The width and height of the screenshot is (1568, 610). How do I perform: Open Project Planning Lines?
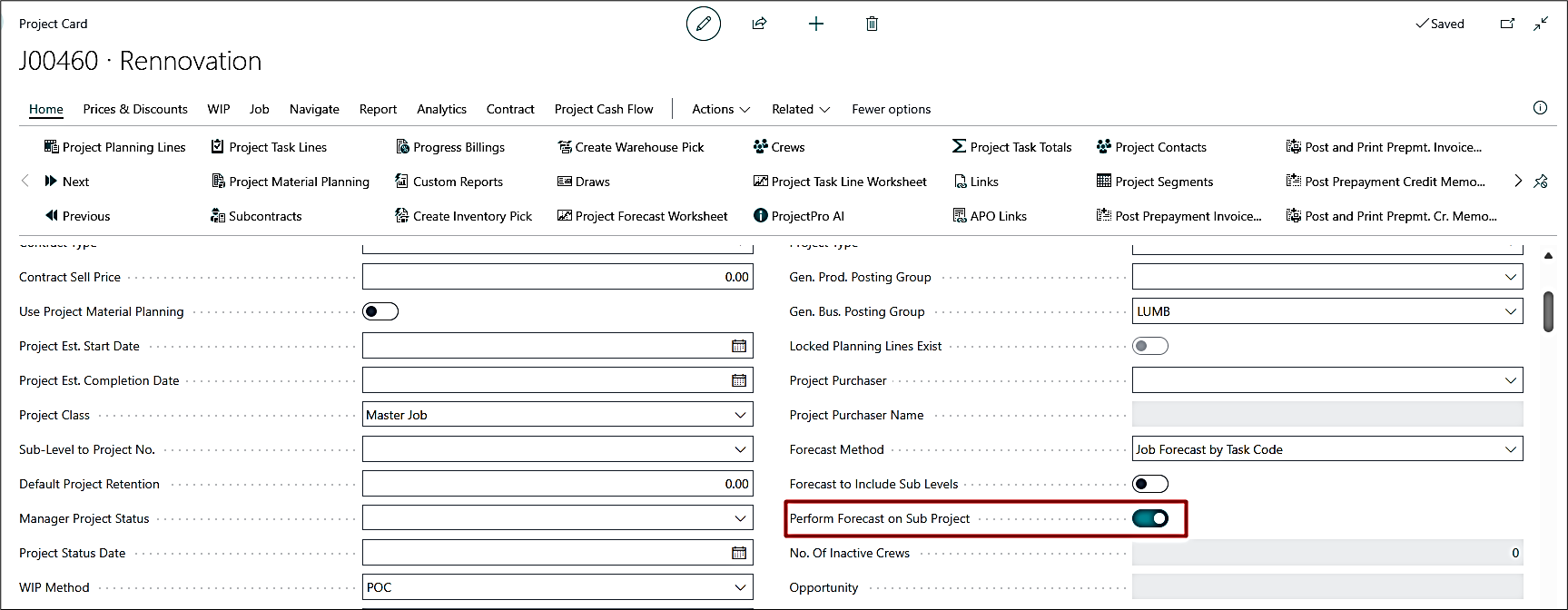(x=114, y=147)
